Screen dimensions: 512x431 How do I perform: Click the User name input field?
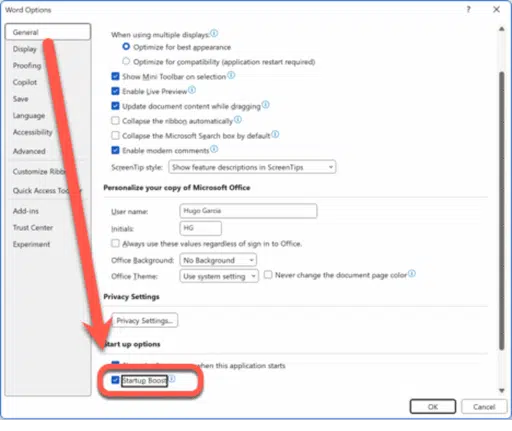tap(248, 211)
